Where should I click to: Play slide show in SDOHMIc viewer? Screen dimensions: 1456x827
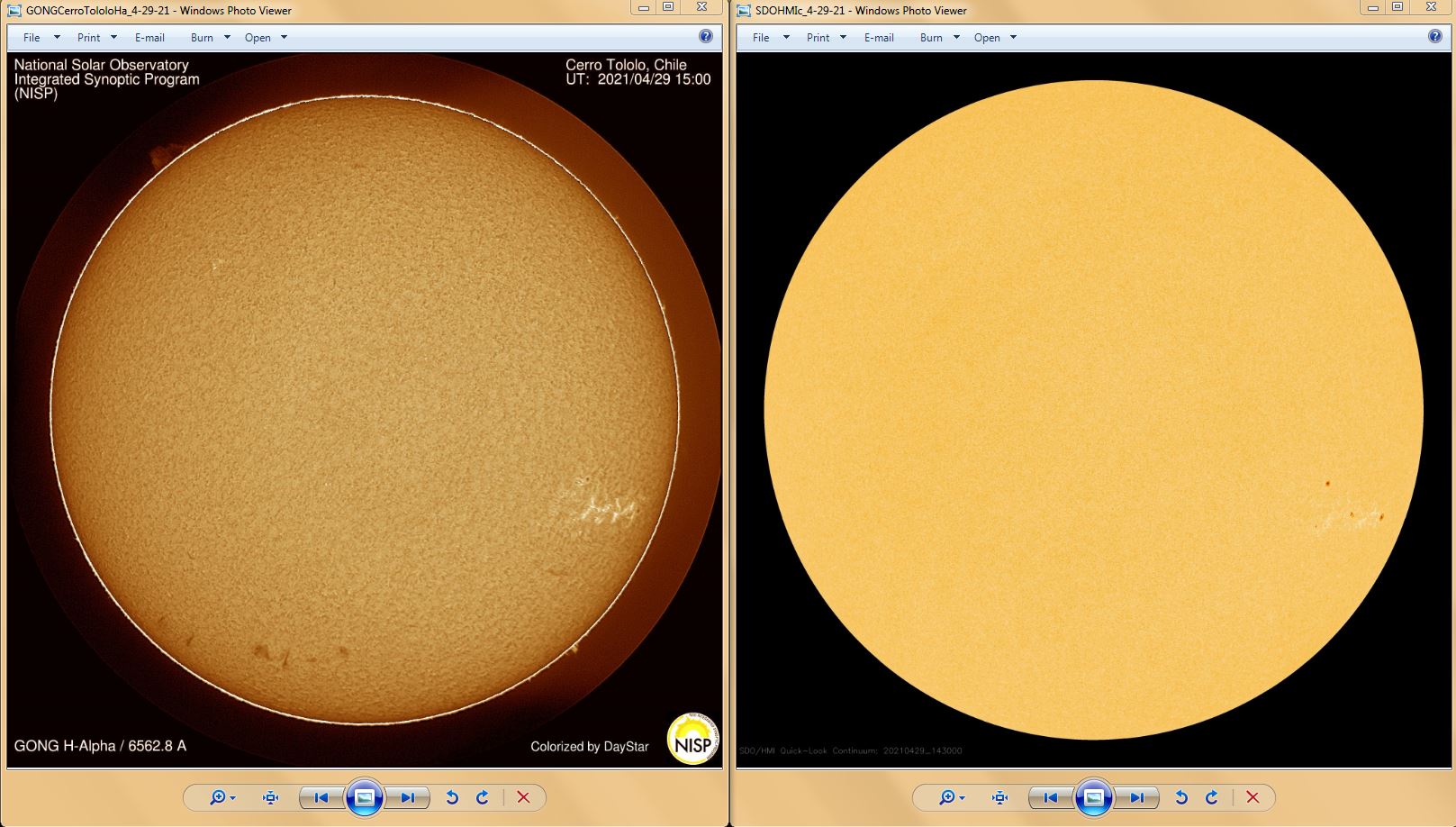point(1094,797)
